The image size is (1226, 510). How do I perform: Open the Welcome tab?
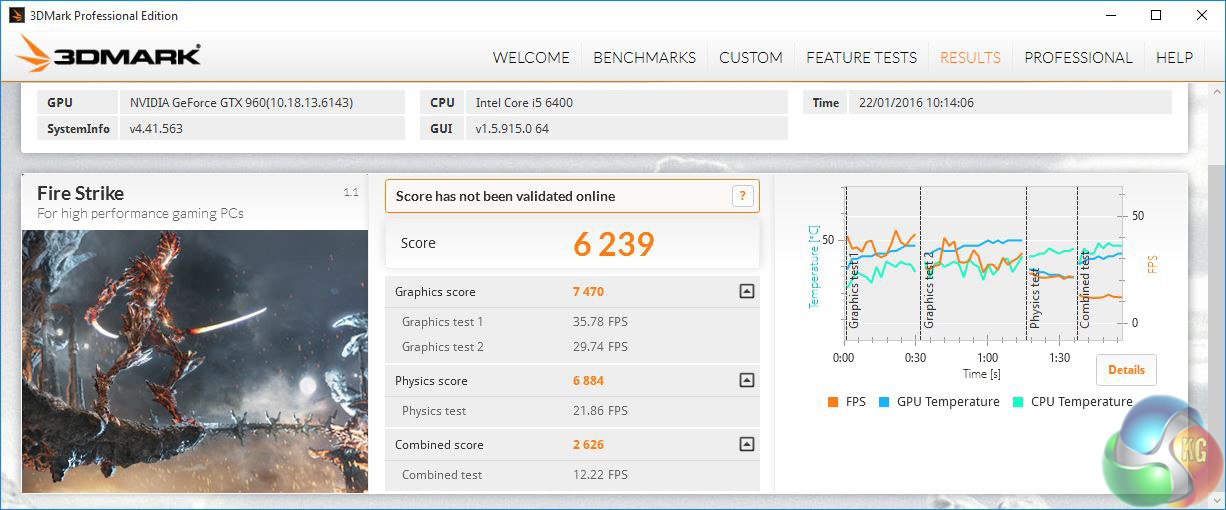point(531,57)
